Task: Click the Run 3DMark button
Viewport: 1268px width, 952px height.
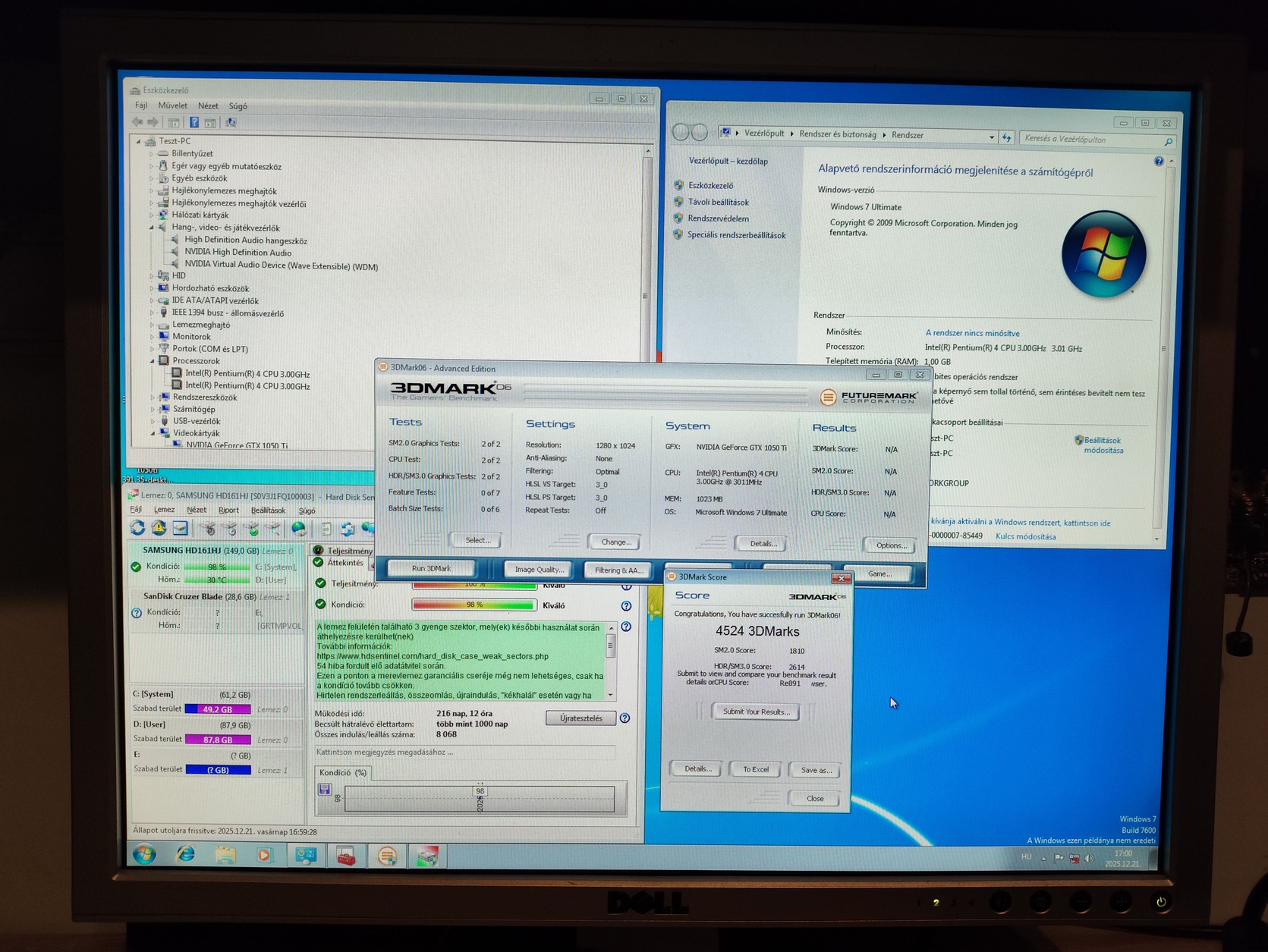Action: [431, 568]
